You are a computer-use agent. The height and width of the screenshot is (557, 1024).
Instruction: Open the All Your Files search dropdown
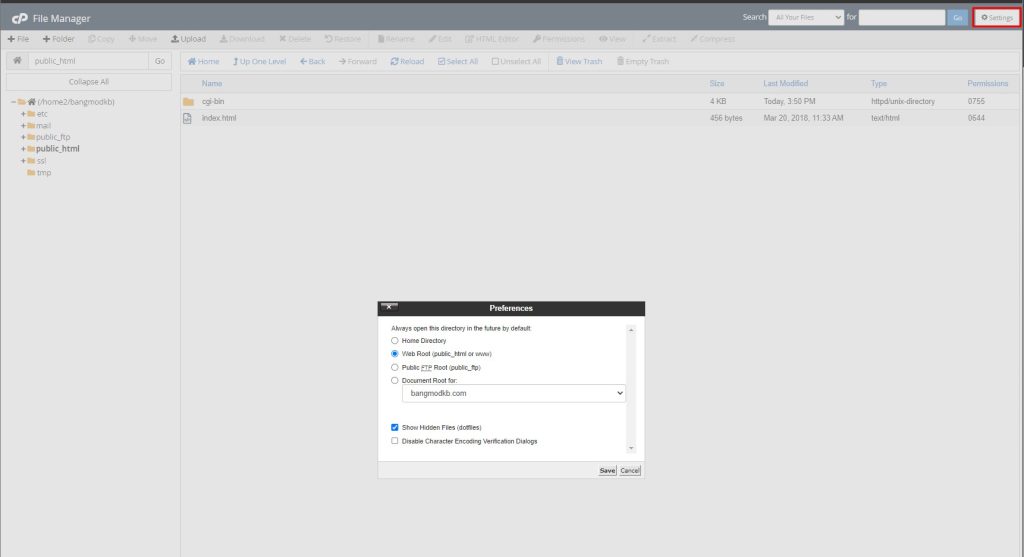[806, 18]
